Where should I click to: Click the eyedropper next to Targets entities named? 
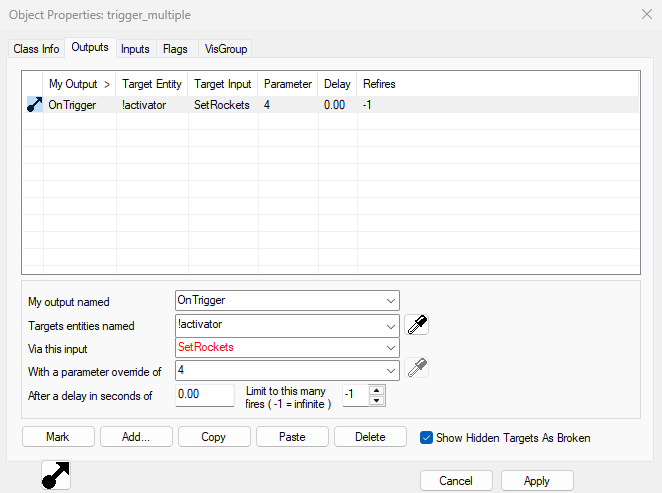pos(417,324)
